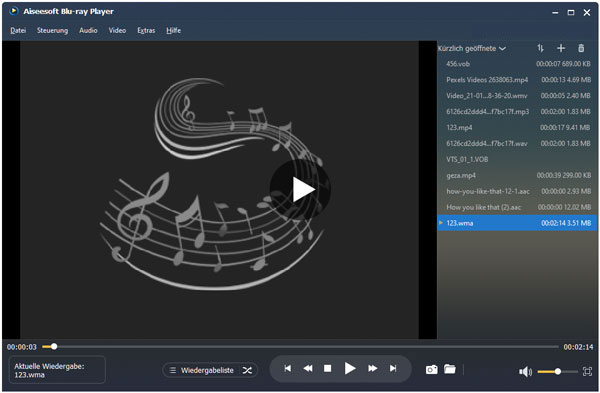
Task: Minimize the Blu-ray Player window
Action: [x=555, y=13]
